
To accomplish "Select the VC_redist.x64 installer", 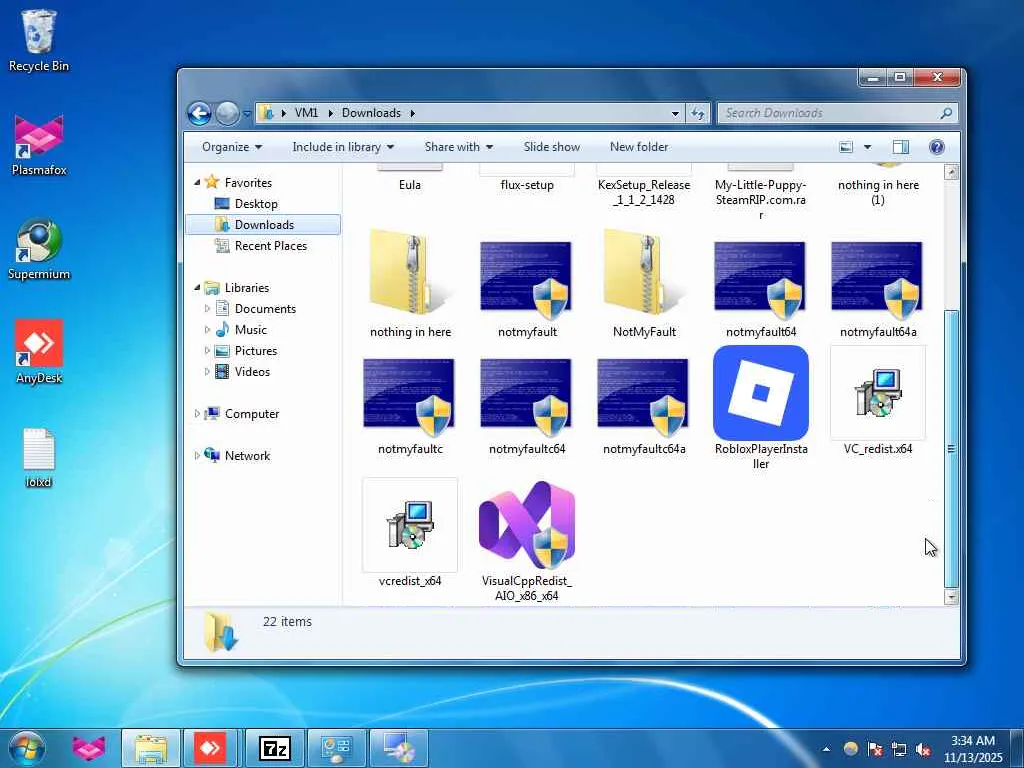I will (878, 401).
